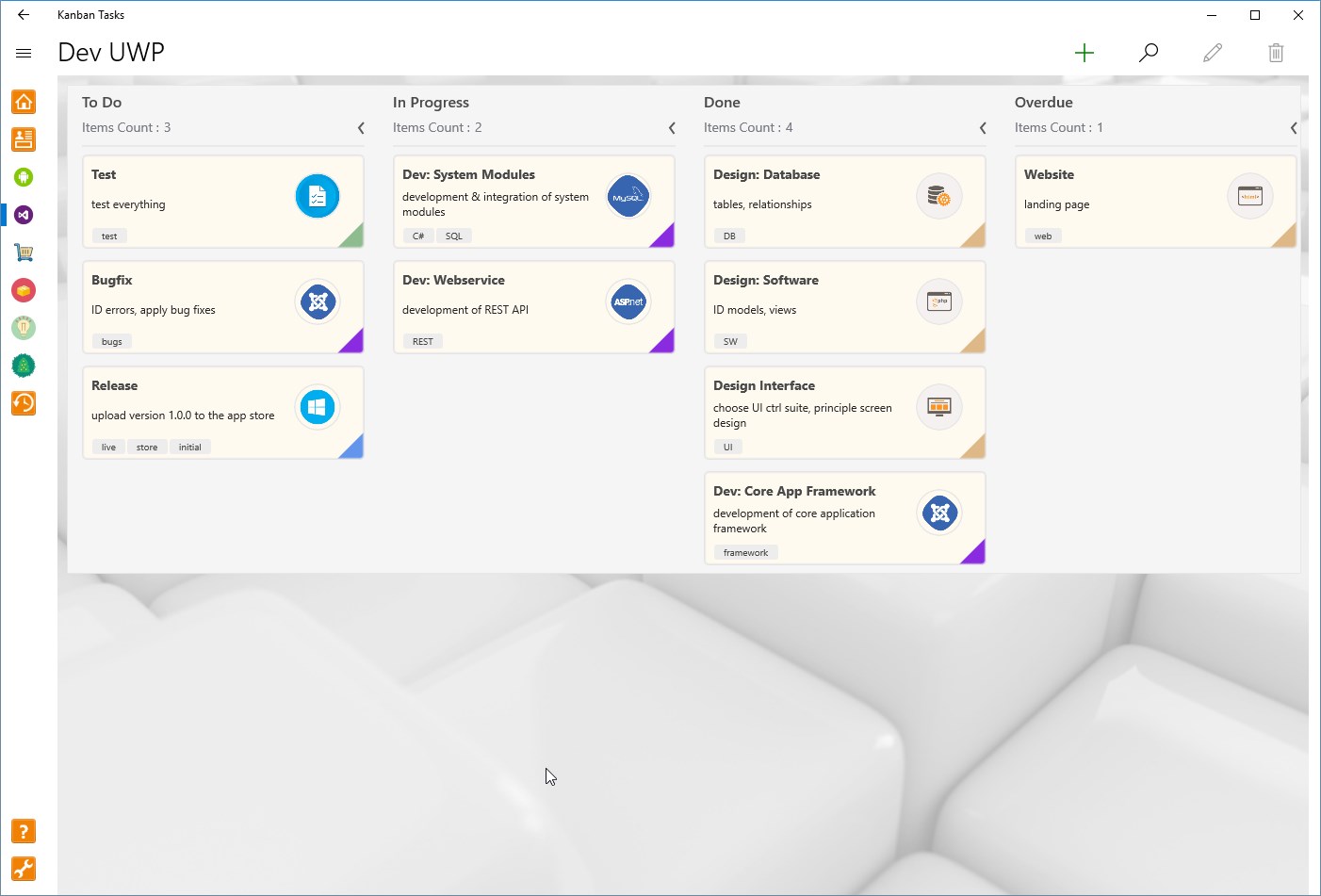Open the help question mark icon
The image size is (1321, 896).
tap(24, 831)
